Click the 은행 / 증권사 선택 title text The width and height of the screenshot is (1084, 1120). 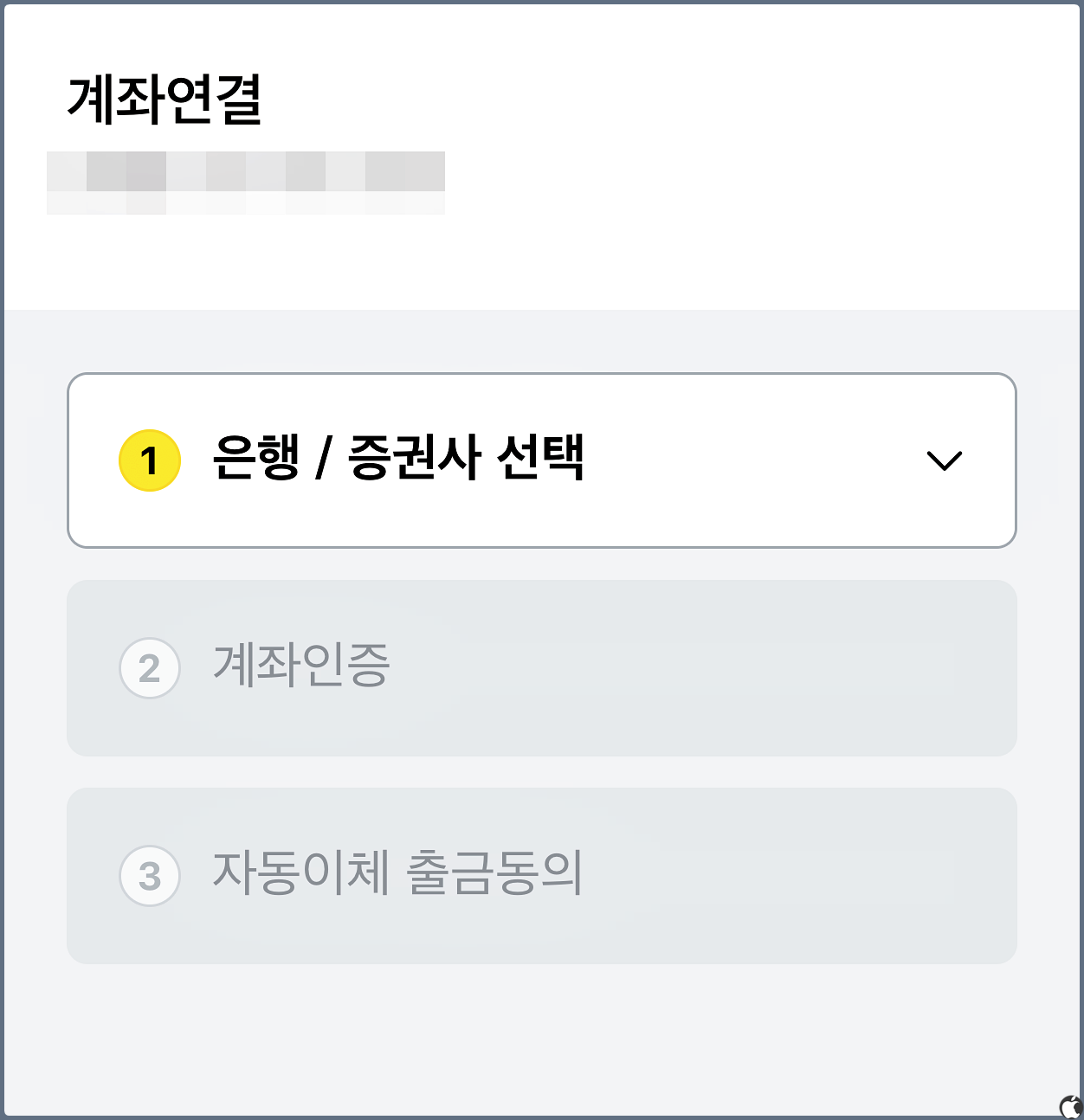[398, 456]
